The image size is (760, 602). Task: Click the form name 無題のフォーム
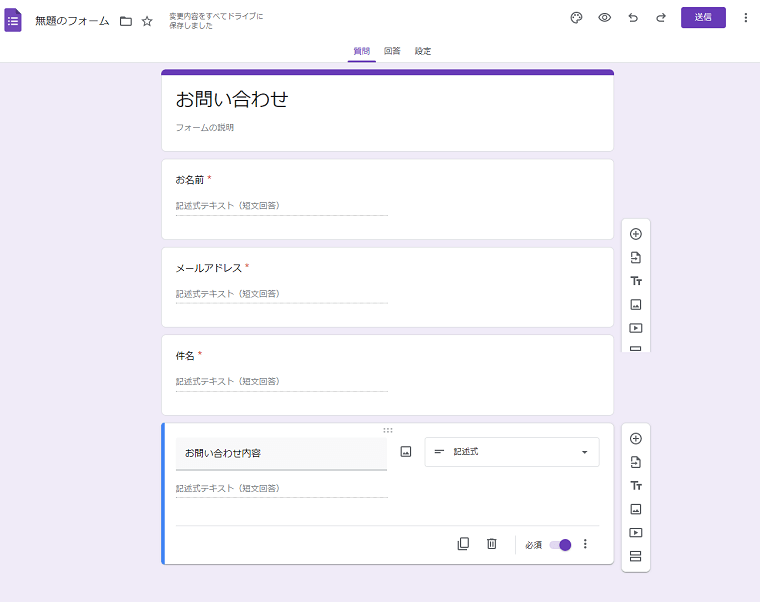point(72,21)
